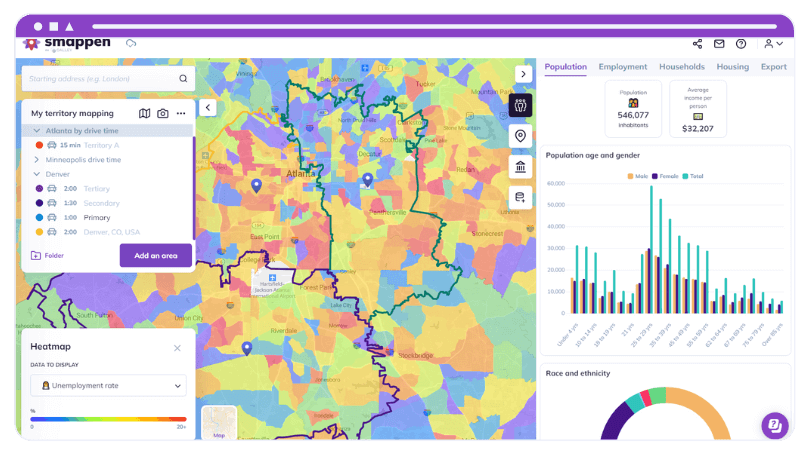Click the map pin southwest of Riverdale
810x454 pixels.
click(x=247, y=348)
